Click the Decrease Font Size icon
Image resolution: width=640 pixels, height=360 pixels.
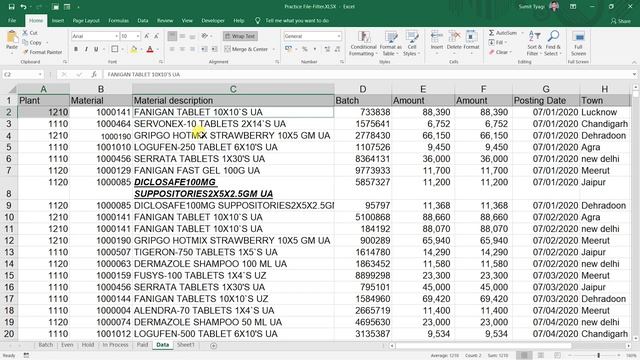click(156, 36)
